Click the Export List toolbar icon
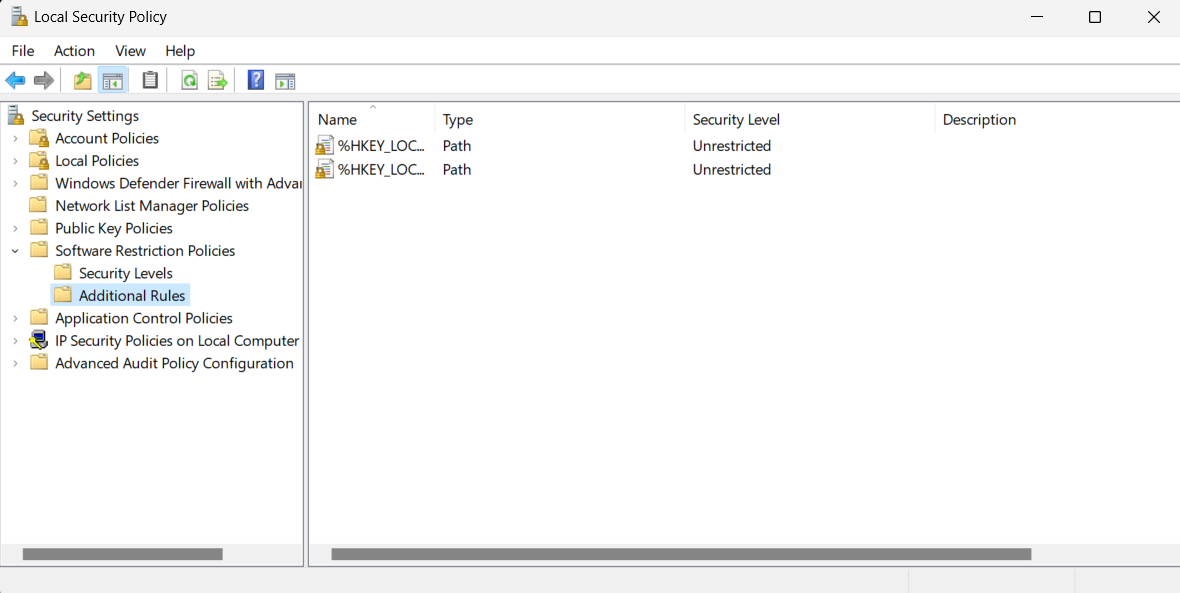 point(217,80)
